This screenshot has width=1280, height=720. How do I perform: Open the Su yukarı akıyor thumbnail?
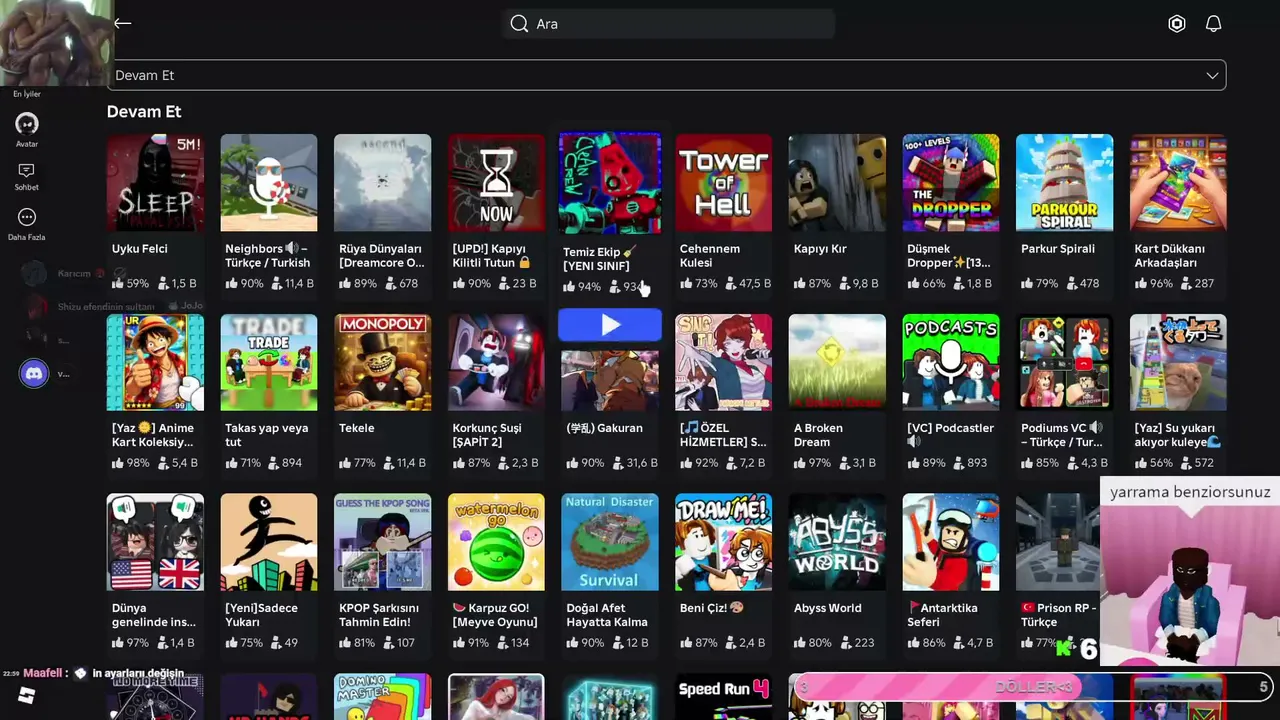pos(1178,363)
